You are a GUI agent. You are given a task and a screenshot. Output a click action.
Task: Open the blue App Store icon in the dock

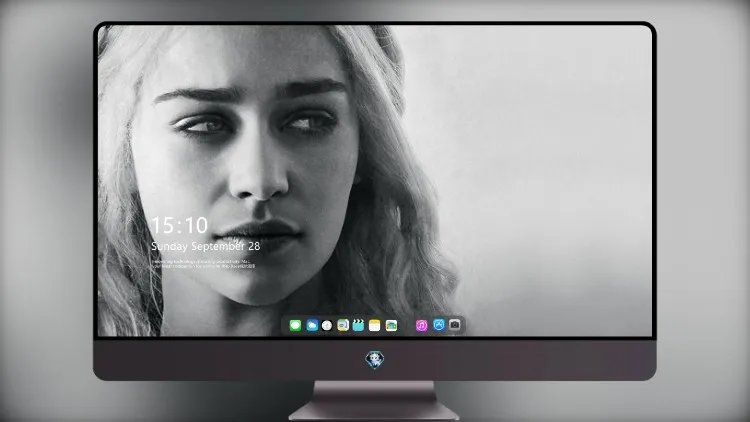439,325
